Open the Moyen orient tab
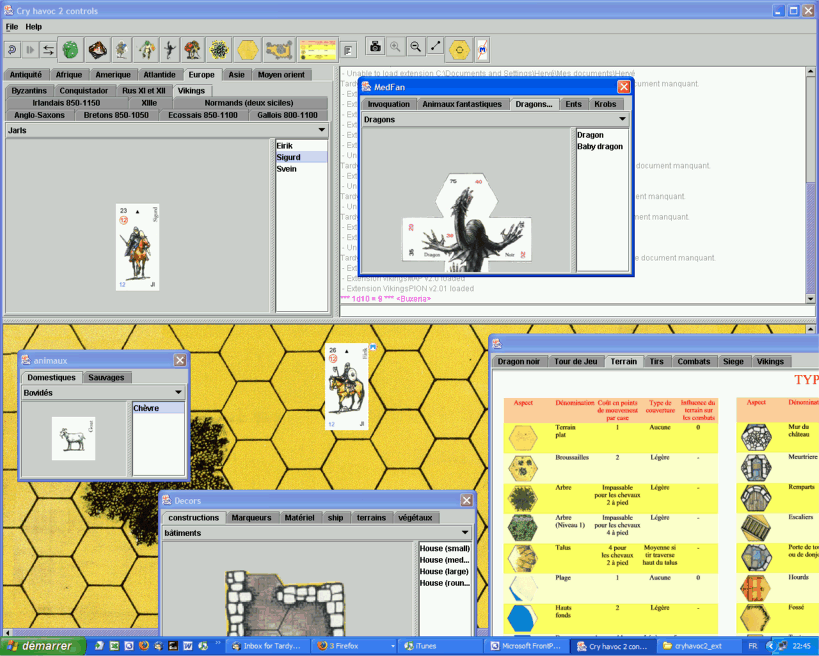 coord(282,75)
